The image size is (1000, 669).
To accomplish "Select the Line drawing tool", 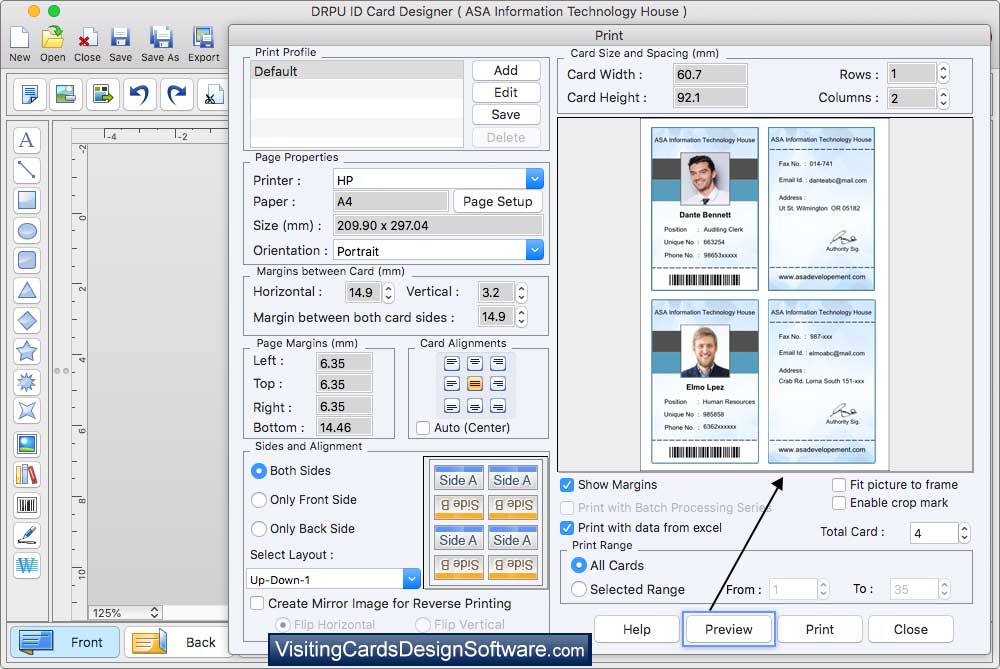I will 27,170.
